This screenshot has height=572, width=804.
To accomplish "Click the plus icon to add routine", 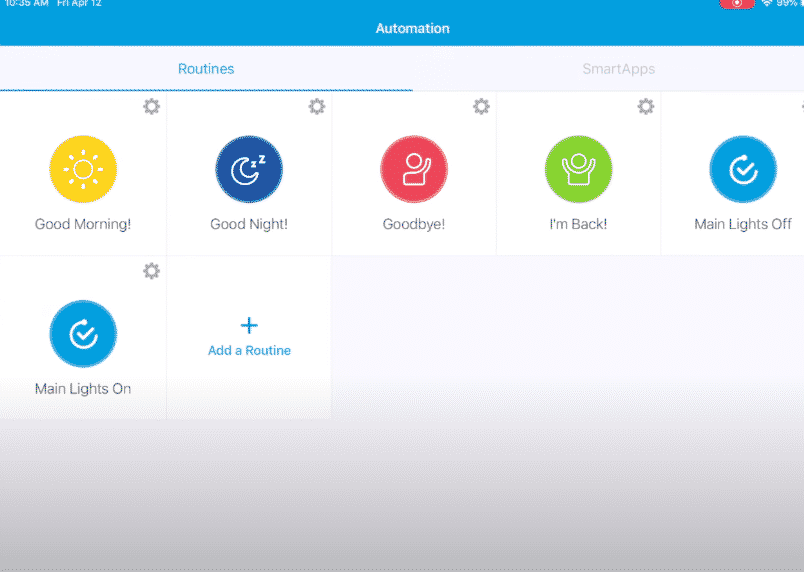I will pyautogui.click(x=249, y=325).
